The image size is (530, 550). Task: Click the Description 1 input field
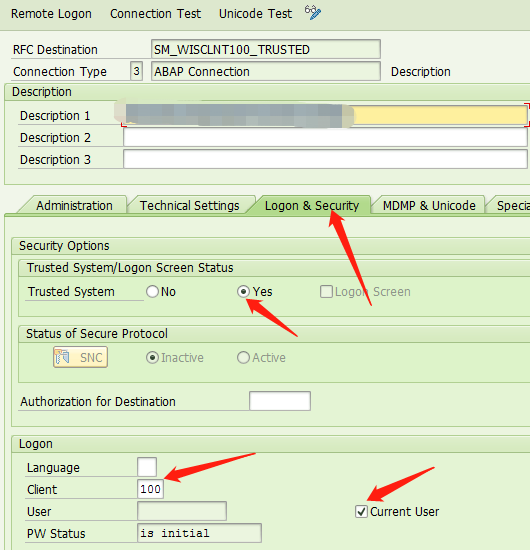325,115
